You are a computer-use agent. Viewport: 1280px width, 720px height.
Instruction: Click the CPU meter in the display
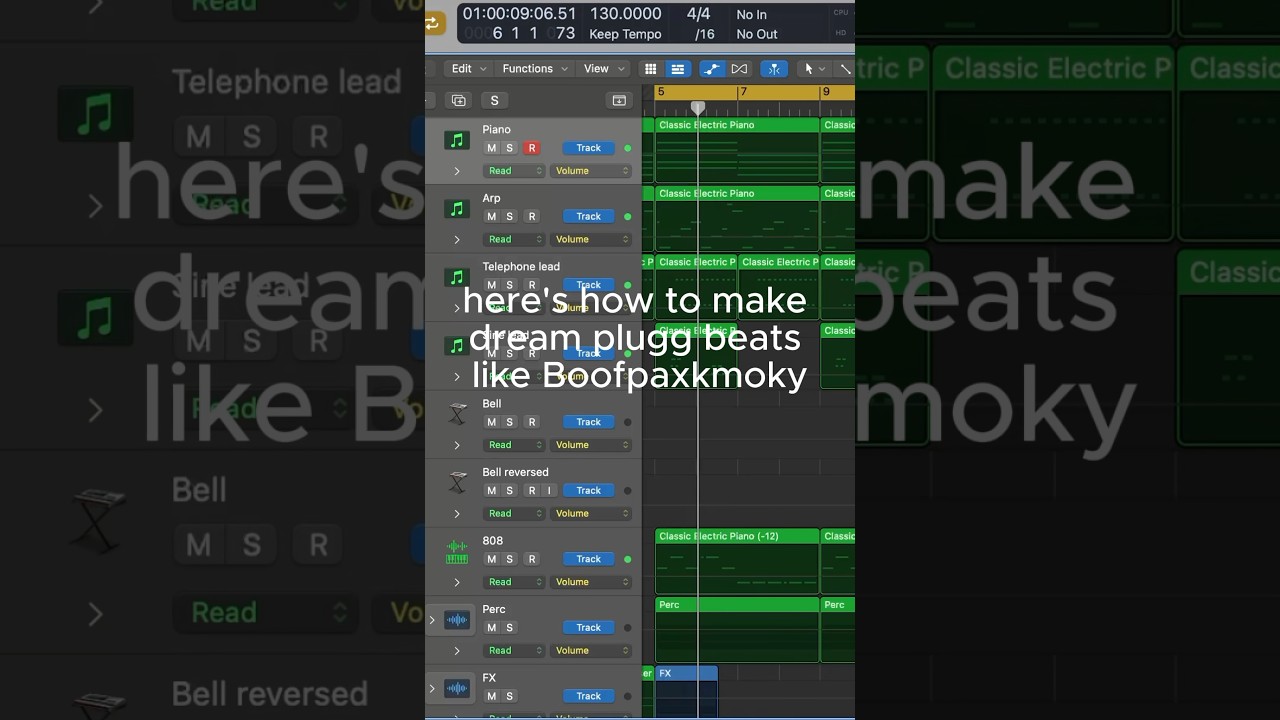point(841,13)
